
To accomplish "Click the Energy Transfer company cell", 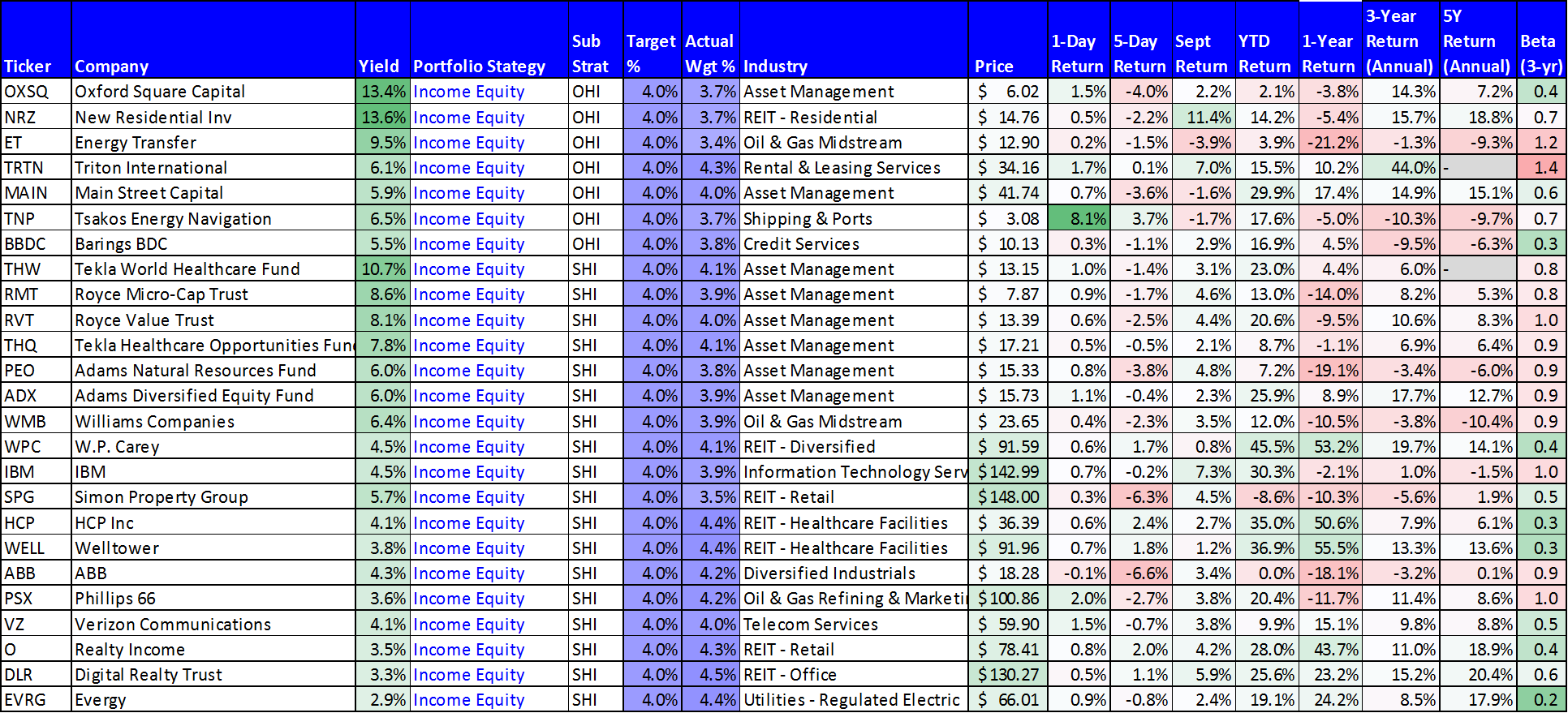I will (213, 143).
